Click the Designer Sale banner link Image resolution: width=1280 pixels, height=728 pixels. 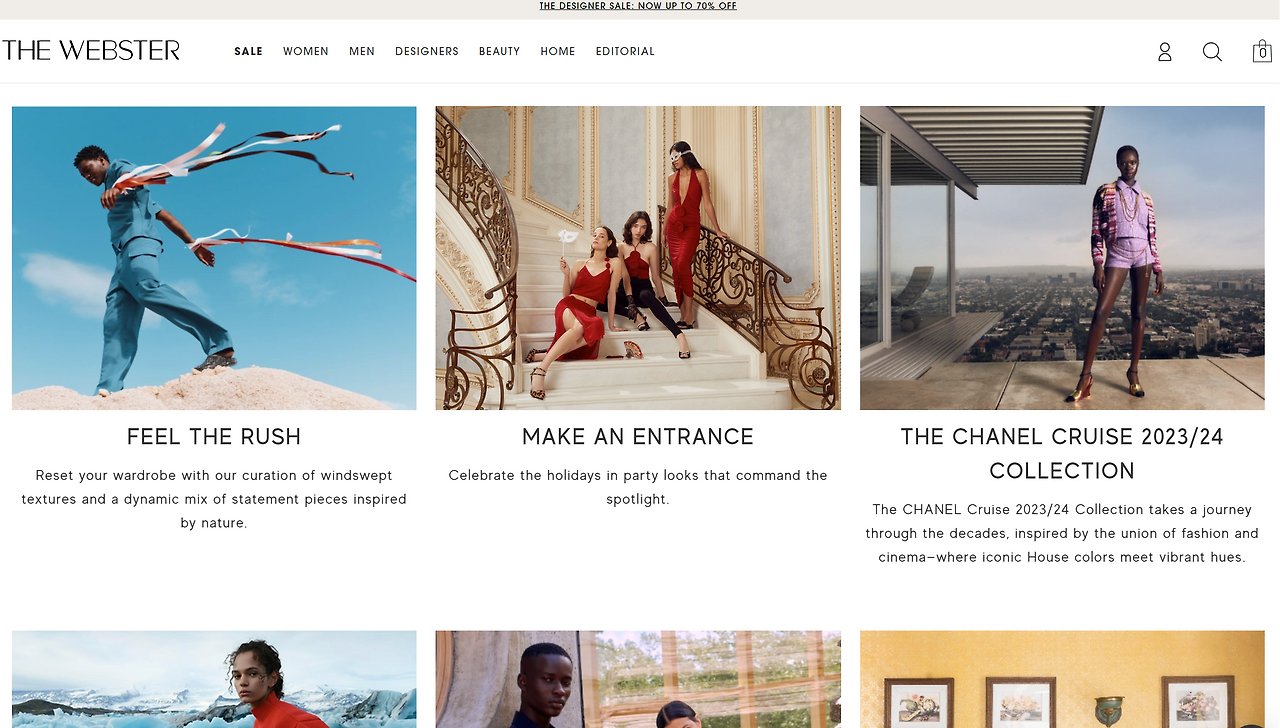[638, 6]
